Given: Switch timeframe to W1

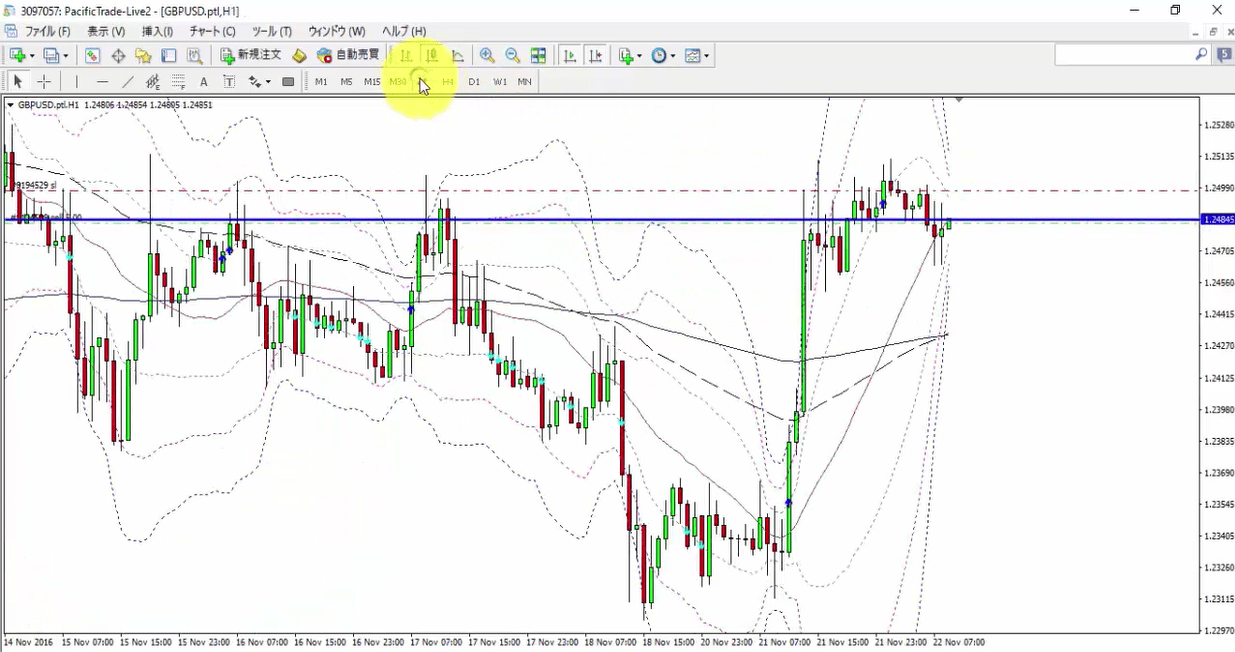Looking at the screenshot, I should (x=499, y=82).
